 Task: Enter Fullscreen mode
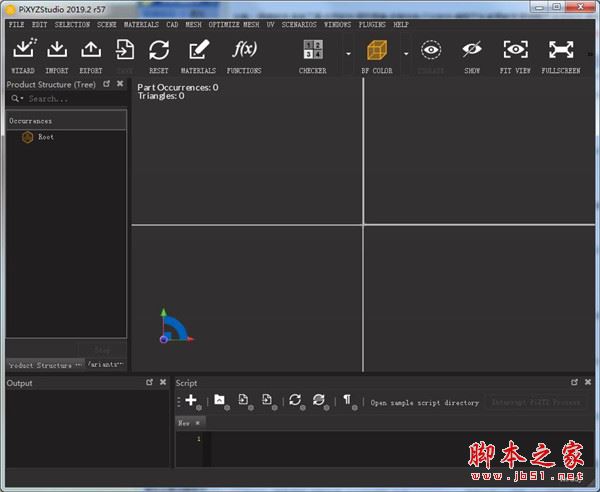(561, 50)
